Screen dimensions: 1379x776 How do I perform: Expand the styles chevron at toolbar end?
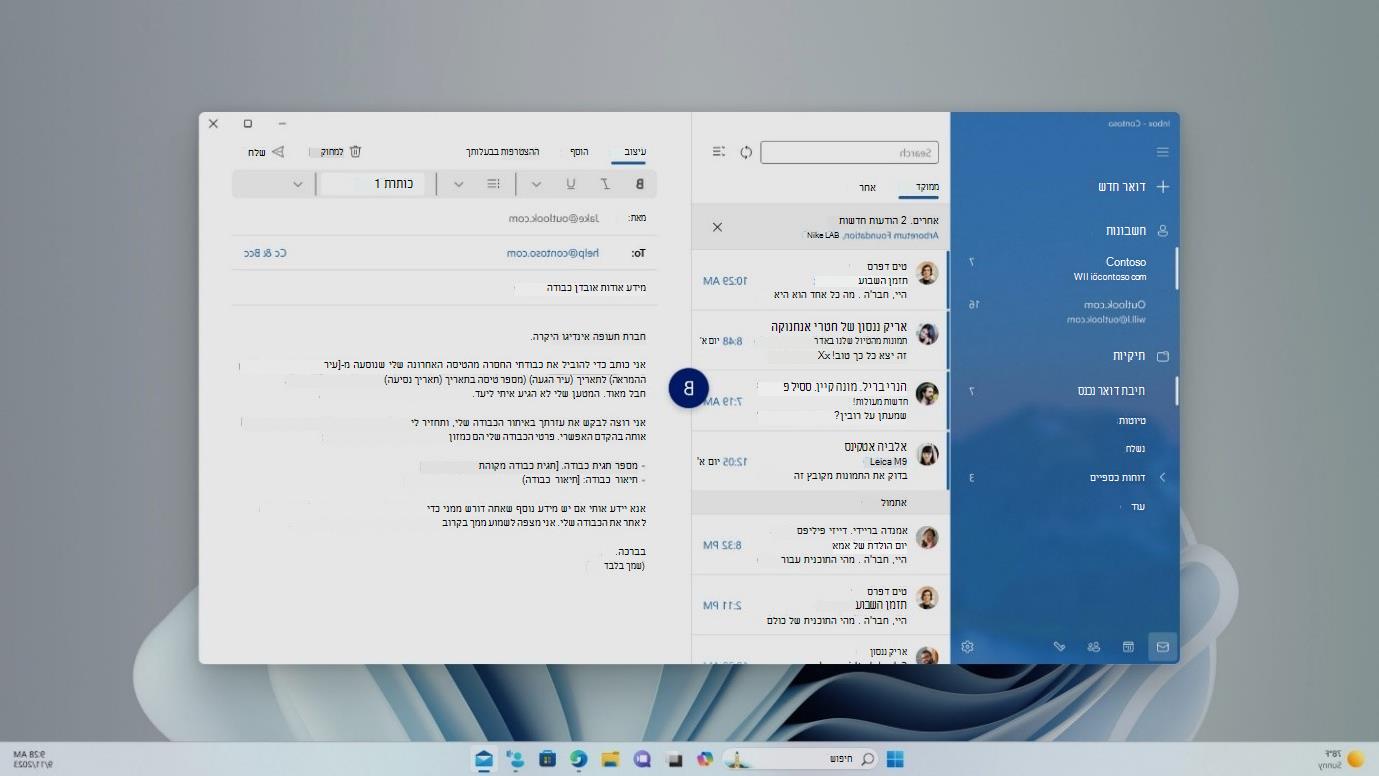pyautogui.click(x=297, y=184)
